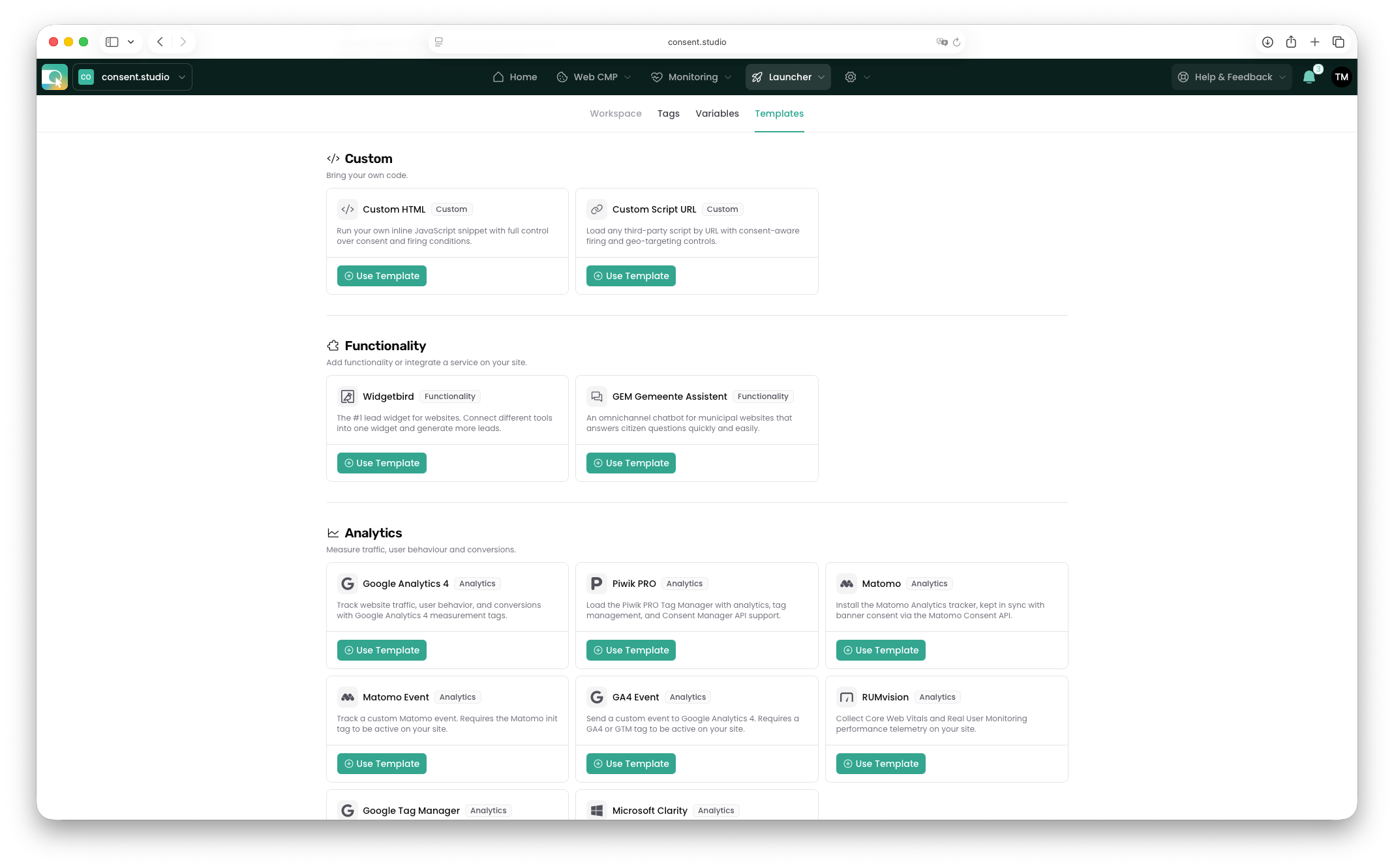1394x868 pixels.
Task: Switch to the Tags tab
Action: (669, 113)
